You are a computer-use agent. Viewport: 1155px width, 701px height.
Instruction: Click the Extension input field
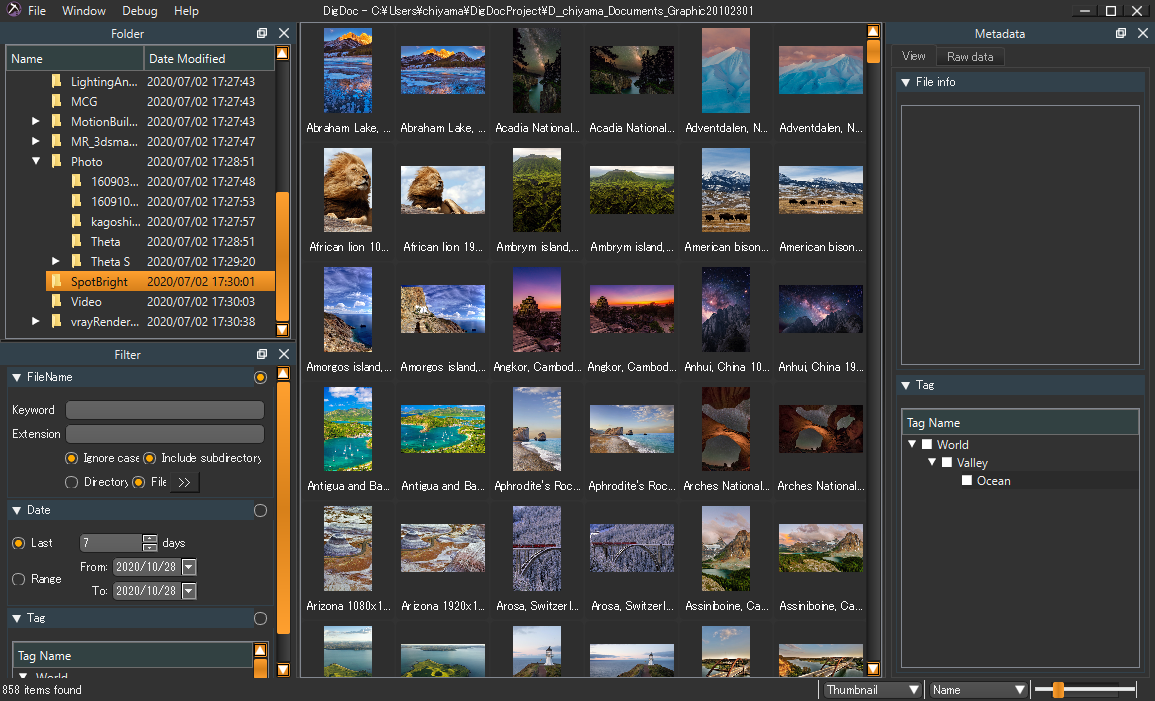pyautogui.click(x=165, y=434)
